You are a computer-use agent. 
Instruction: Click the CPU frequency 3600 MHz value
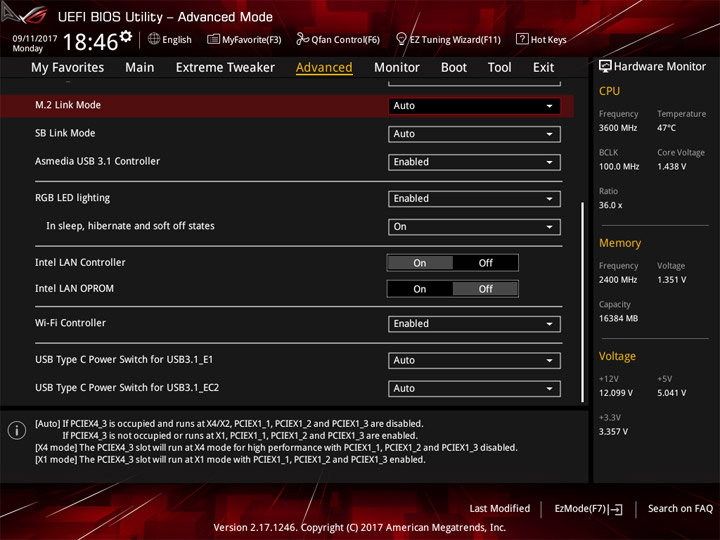click(x=618, y=128)
